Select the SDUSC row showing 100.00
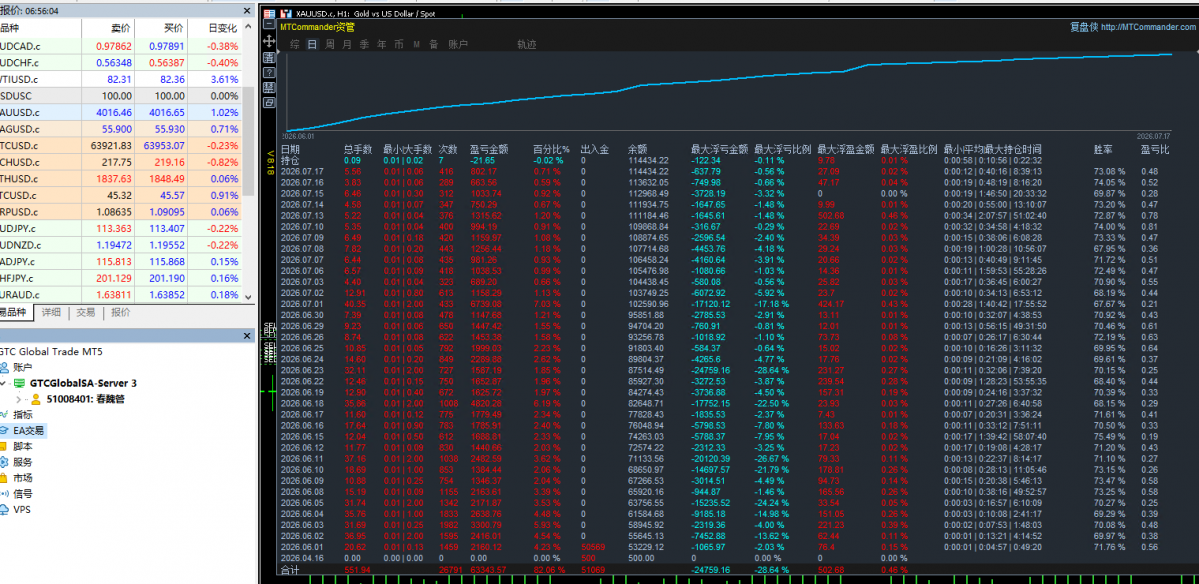This screenshot has height=584, width=1199. tap(121, 96)
